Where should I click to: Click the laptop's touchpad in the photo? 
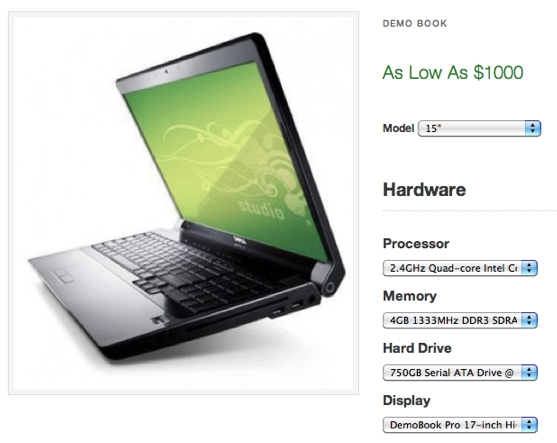point(63,276)
